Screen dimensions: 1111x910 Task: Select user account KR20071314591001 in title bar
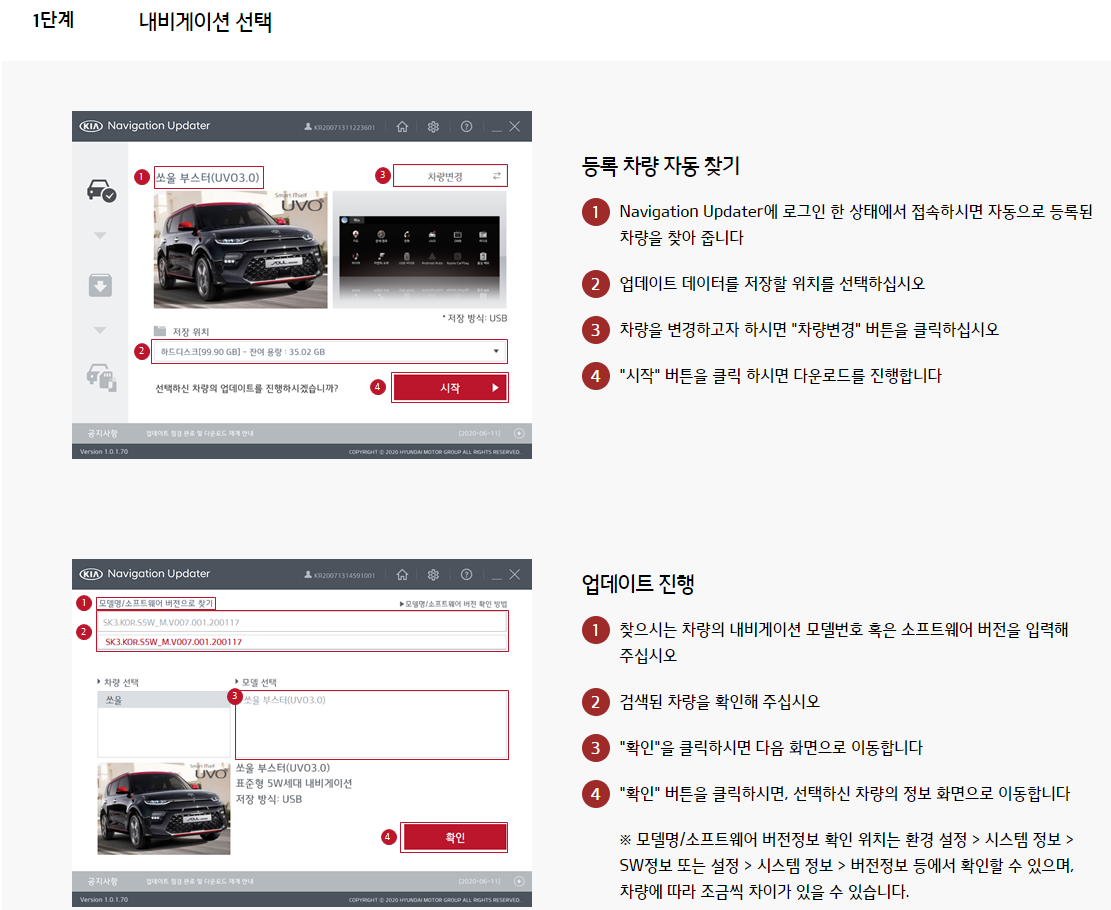click(339, 575)
